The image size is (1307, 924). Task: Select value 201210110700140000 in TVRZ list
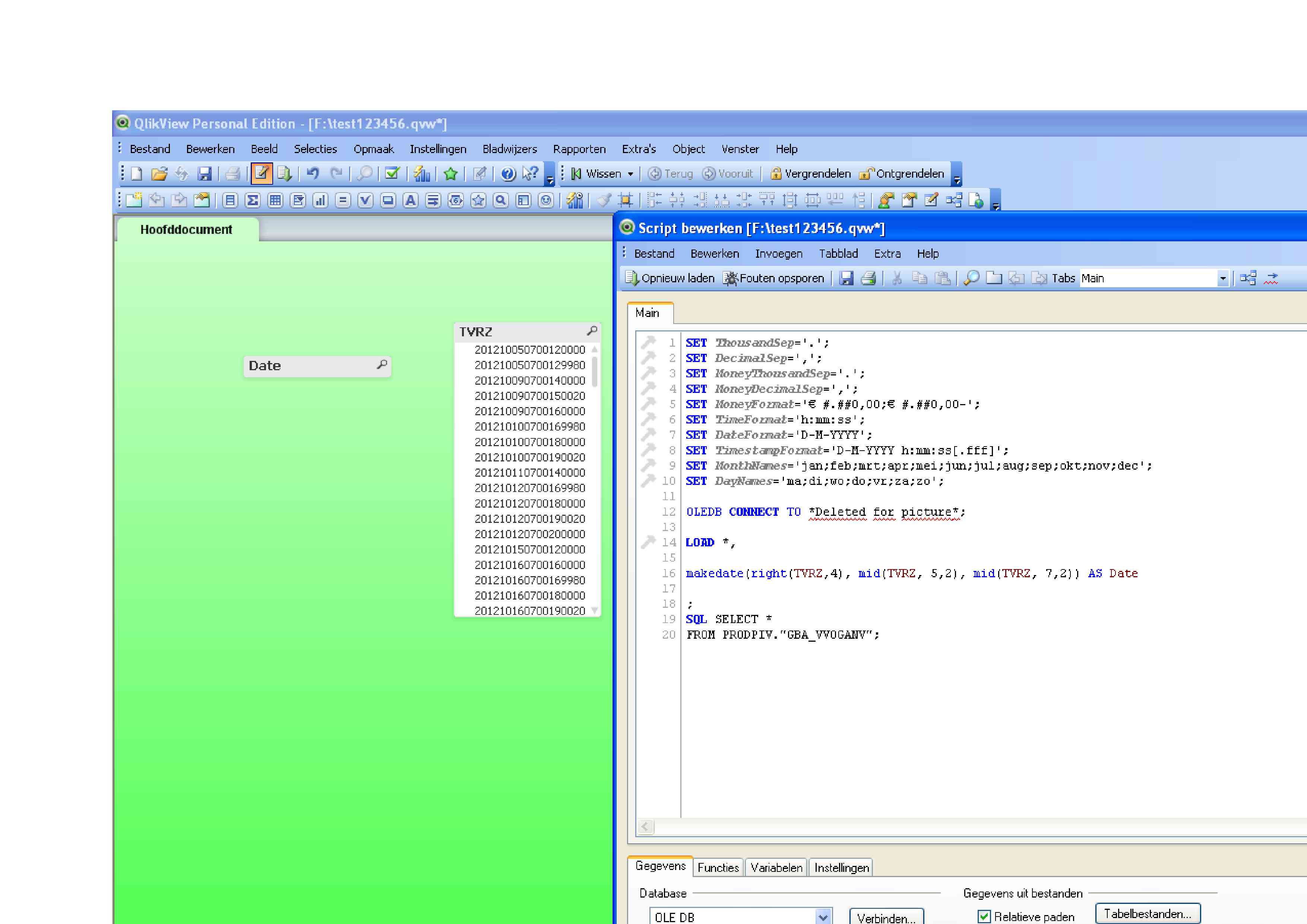point(529,473)
